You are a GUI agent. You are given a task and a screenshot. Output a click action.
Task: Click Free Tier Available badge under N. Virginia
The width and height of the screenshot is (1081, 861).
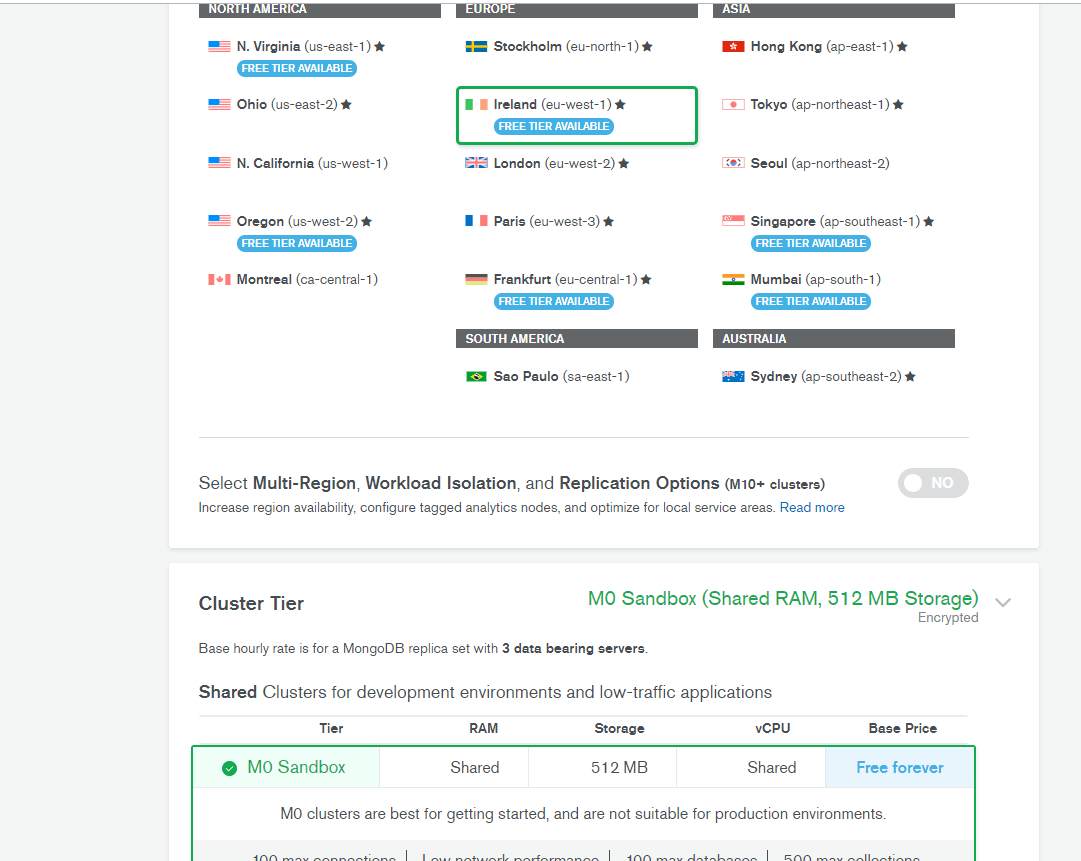pos(297,68)
